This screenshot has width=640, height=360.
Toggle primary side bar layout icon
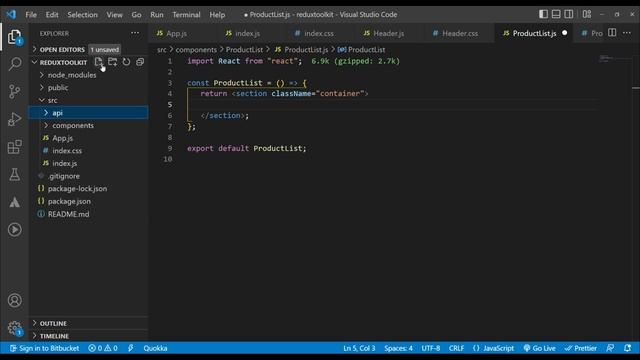pos(543,14)
